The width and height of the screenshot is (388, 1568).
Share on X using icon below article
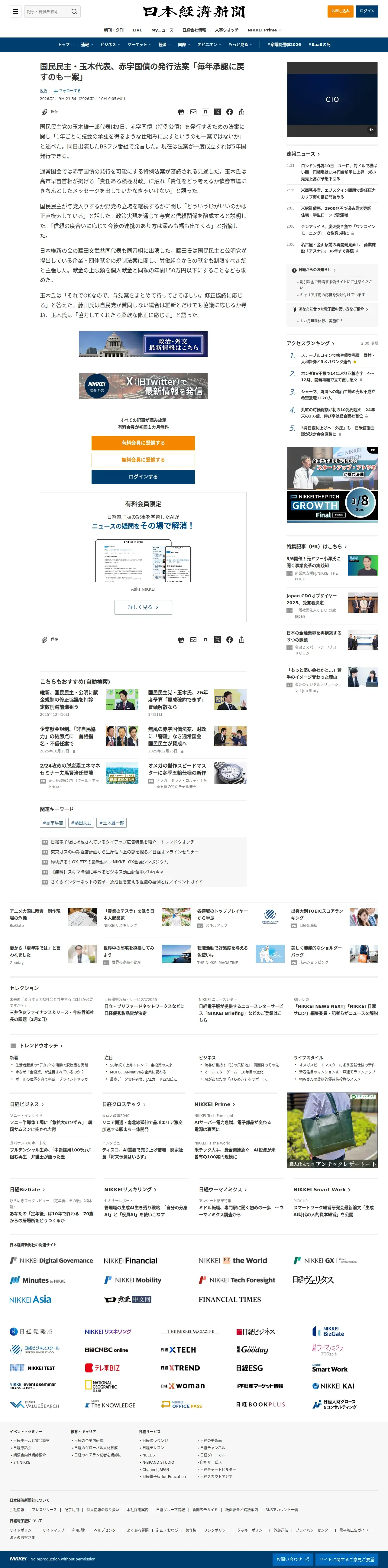(x=218, y=640)
